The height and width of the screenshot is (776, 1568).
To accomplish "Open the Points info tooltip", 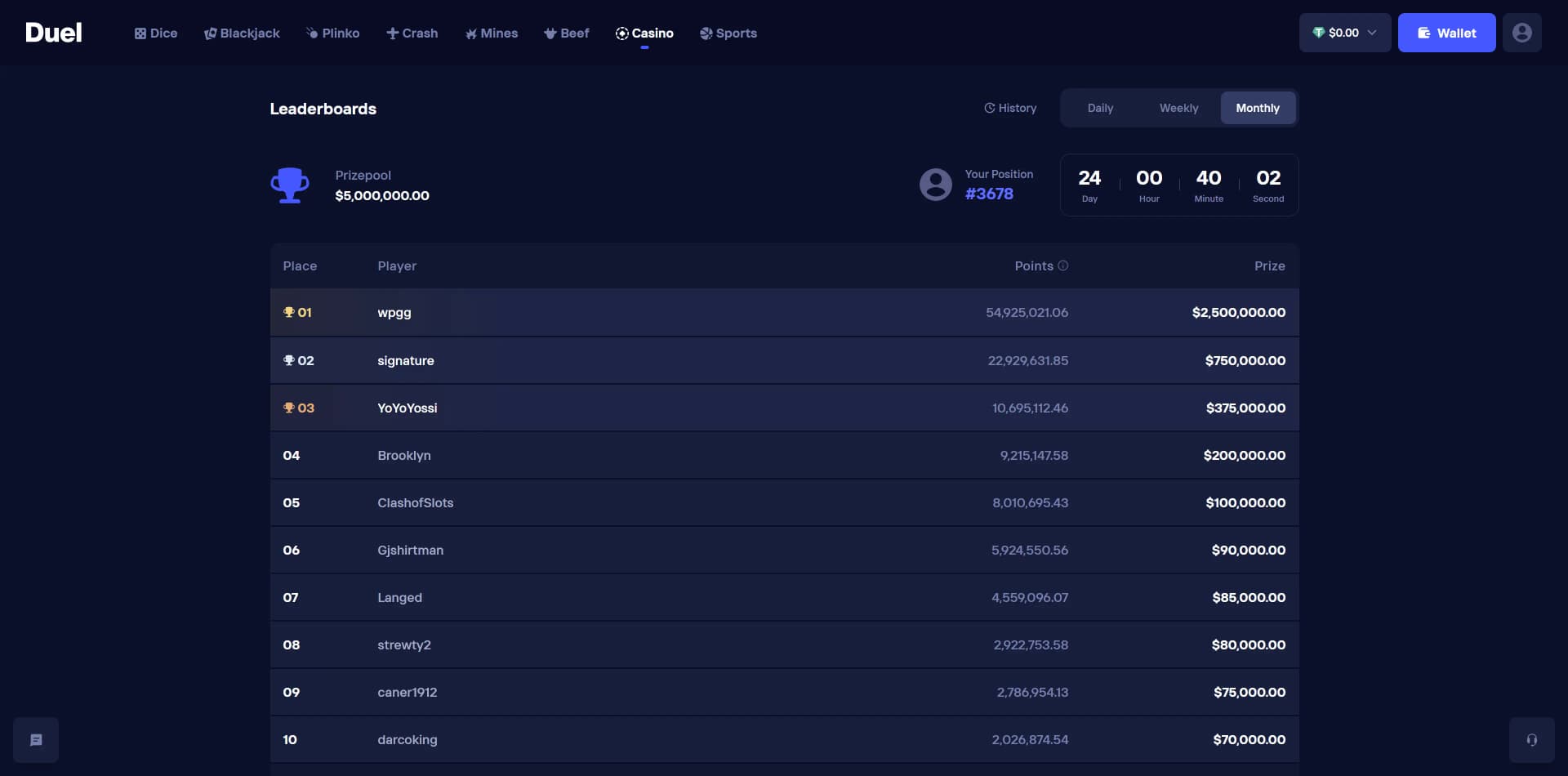I will point(1063,265).
